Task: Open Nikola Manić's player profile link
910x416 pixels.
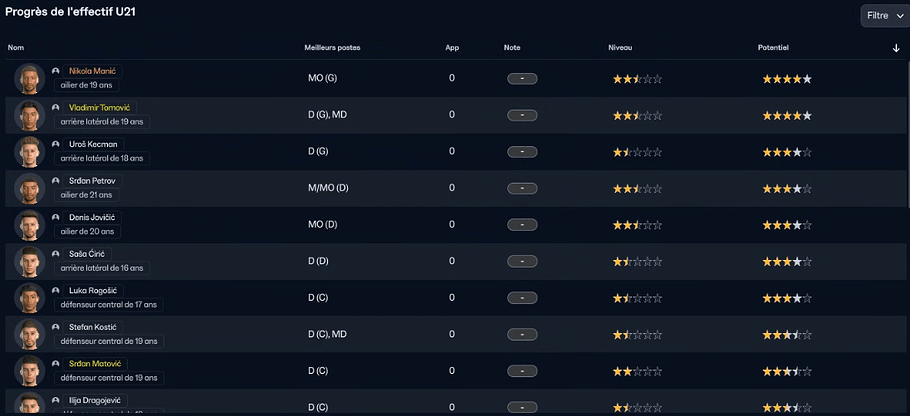Action: [x=93, y=71]
